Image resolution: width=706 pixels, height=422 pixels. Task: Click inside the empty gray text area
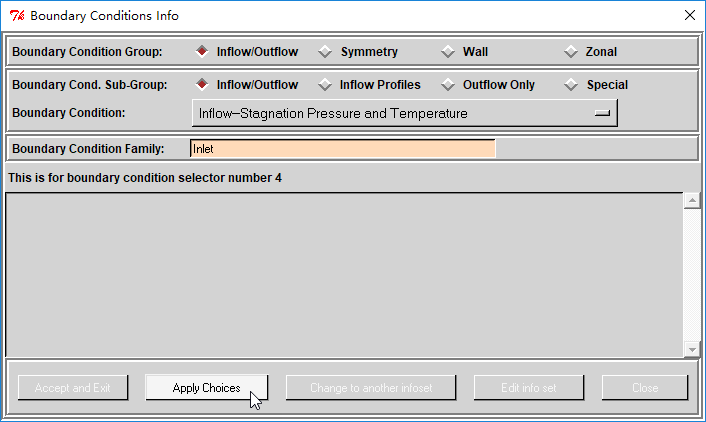[x=344, y=274]
